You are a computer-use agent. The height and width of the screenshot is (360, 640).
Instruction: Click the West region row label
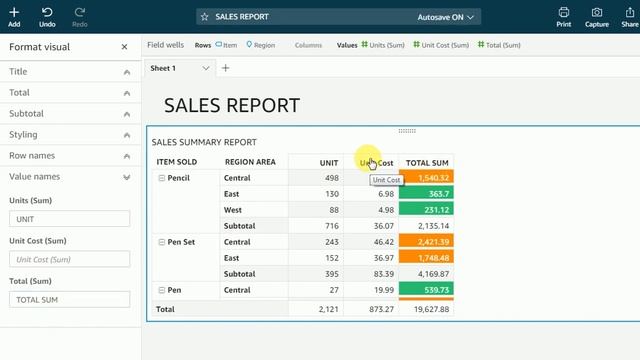[233, 210]
